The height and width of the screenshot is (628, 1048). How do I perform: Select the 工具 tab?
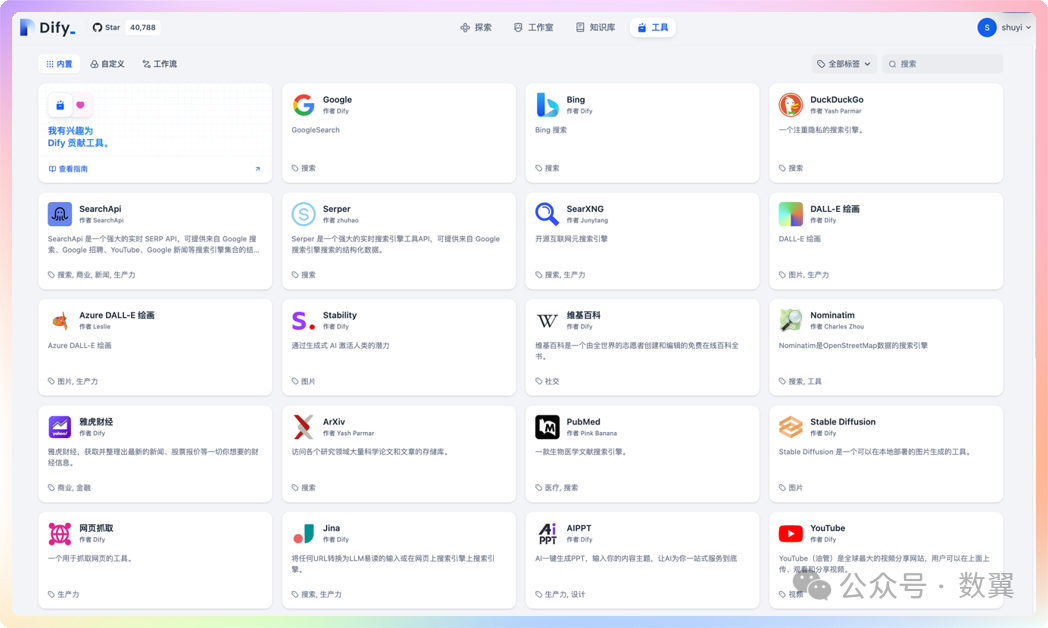pyautogui.click(x=652, y=27)
